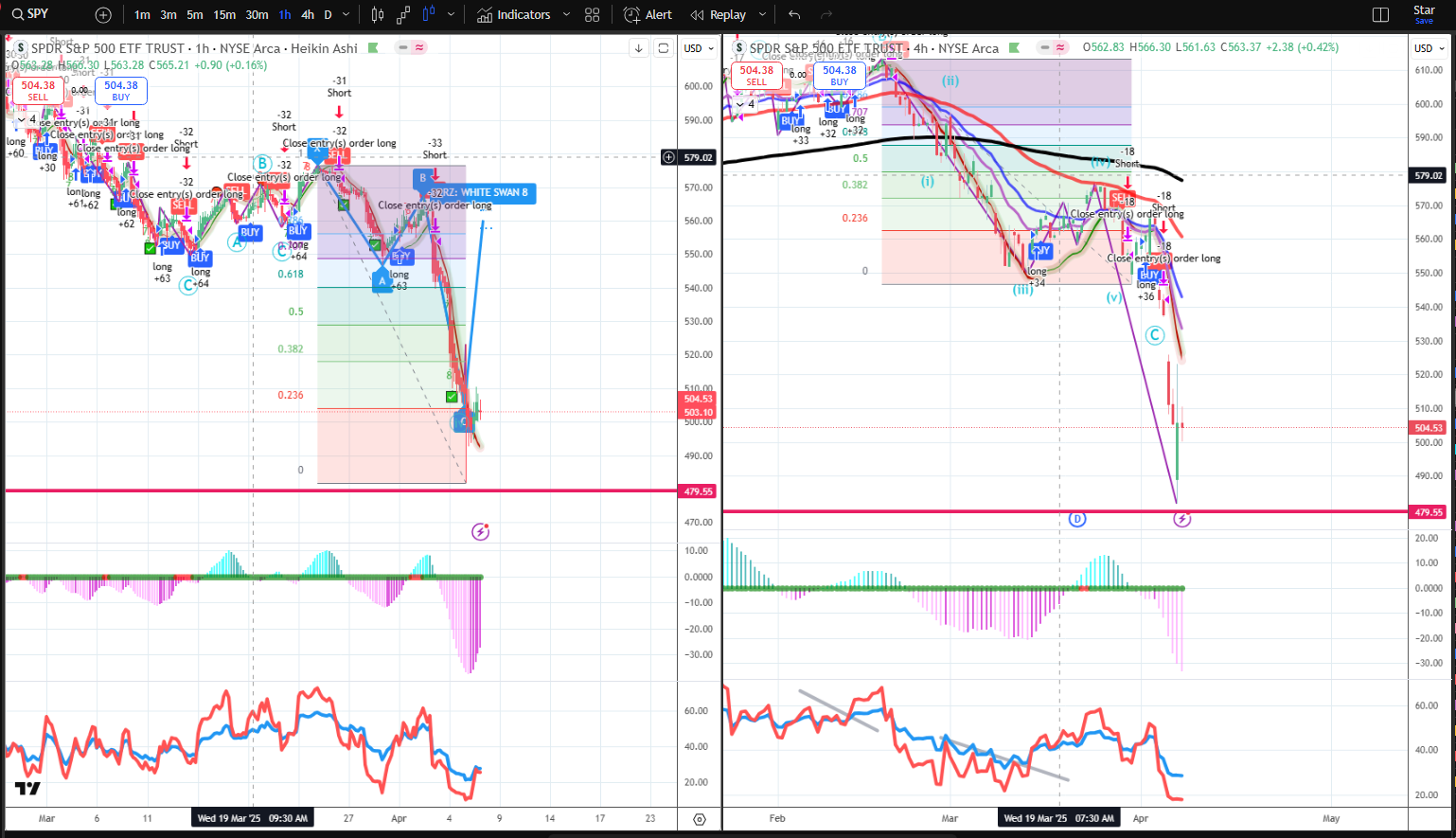The height and width of the screenshot is (838, 1456).
Task: Click the compare/add symbol plus icon
Action: (103, 15)
